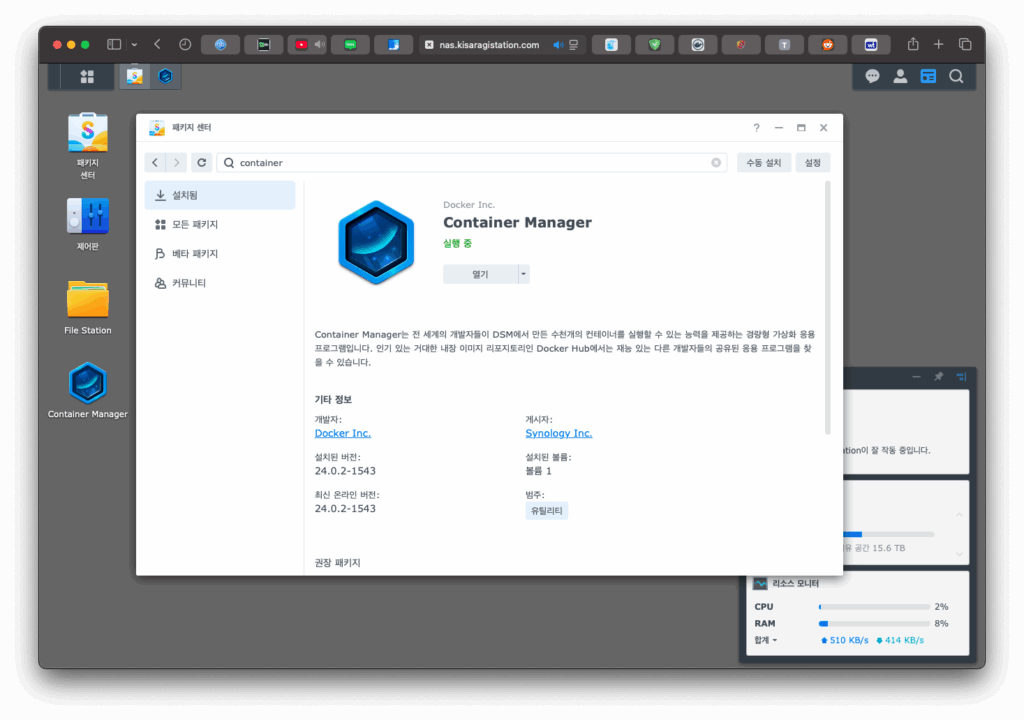Expand the storage widget down chevron
The height and width of the screenshot is (720, 1024).
(959, 554)
